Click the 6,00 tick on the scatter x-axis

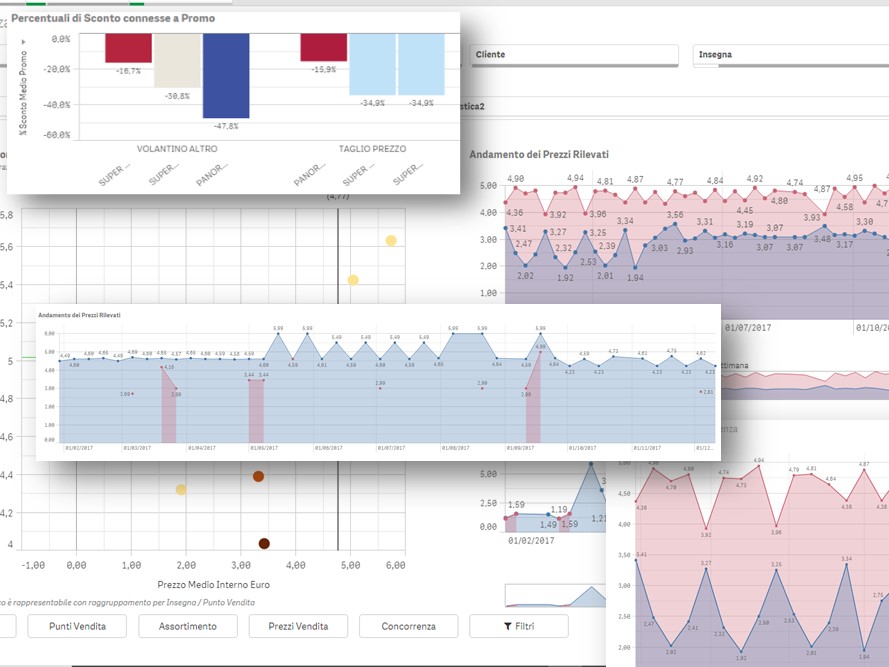(x=395, y=565)
